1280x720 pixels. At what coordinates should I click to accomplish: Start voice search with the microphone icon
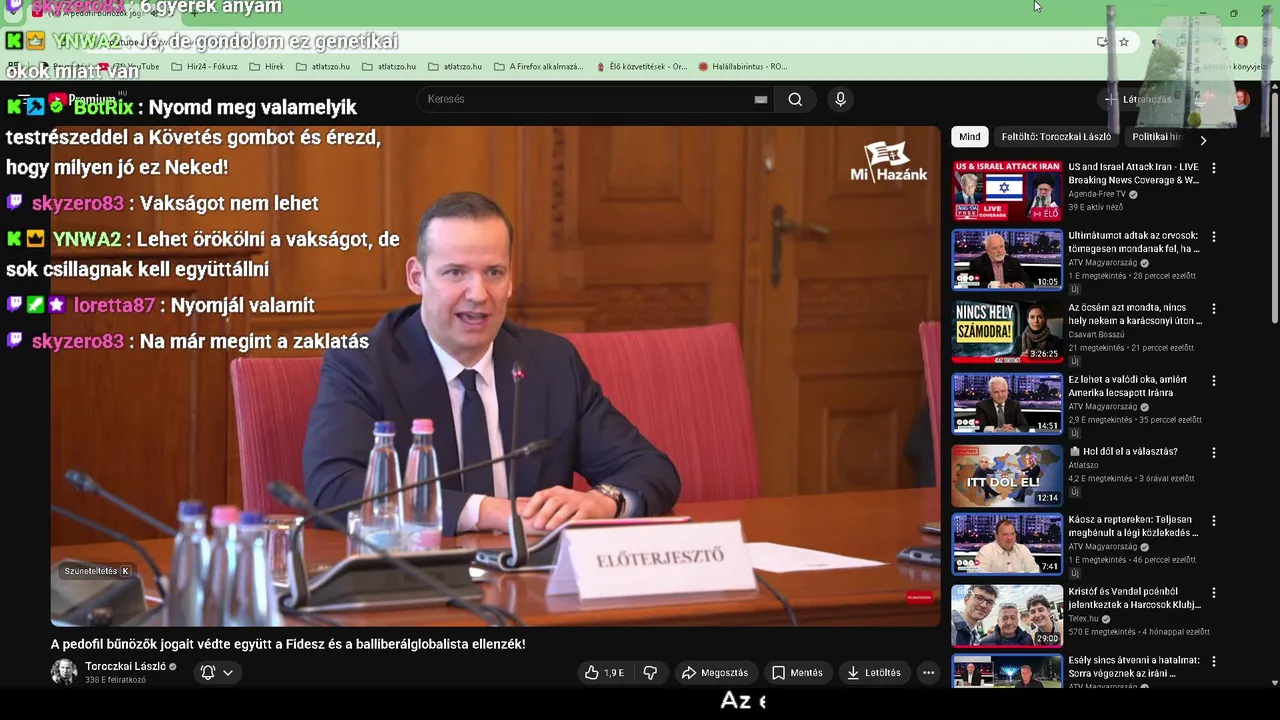(840, 99)
